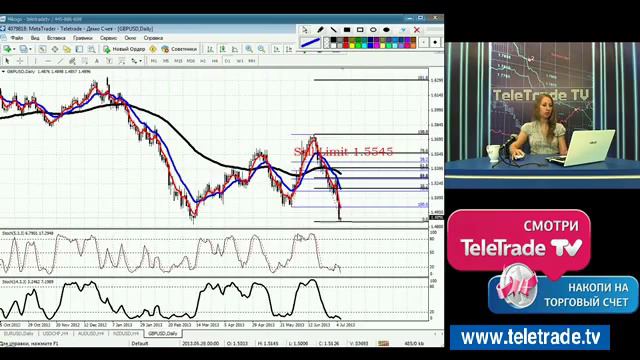Pick the black color swatch
The width and height of the screenshot is (640, 360).
333,40
